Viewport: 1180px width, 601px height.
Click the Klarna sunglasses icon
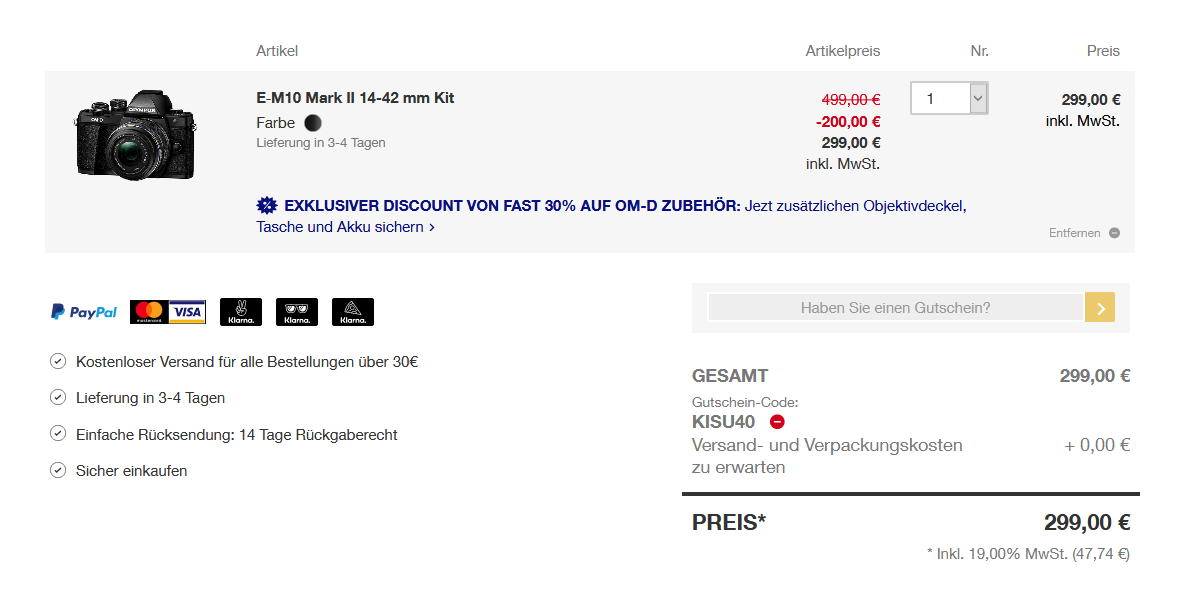pos(297,312)
